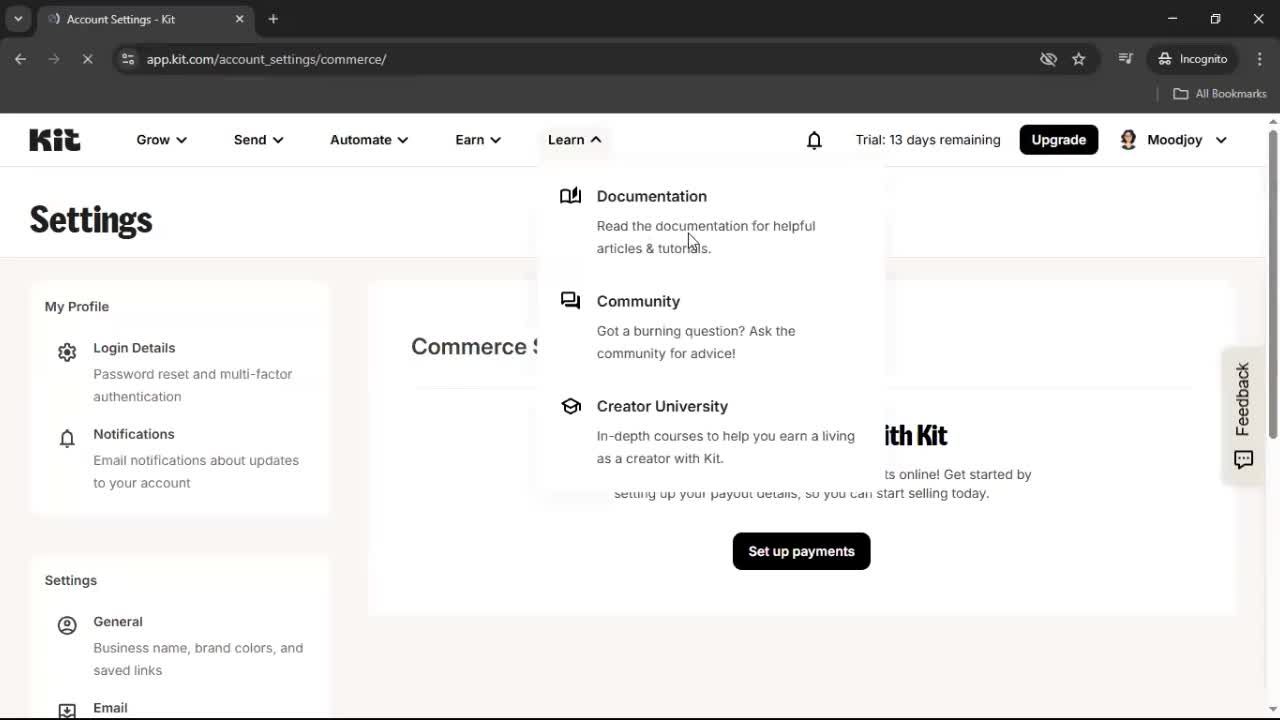Open the Moodjoy account dropdown
Screen dimensions: 1280x720
tap(1174, 140)
